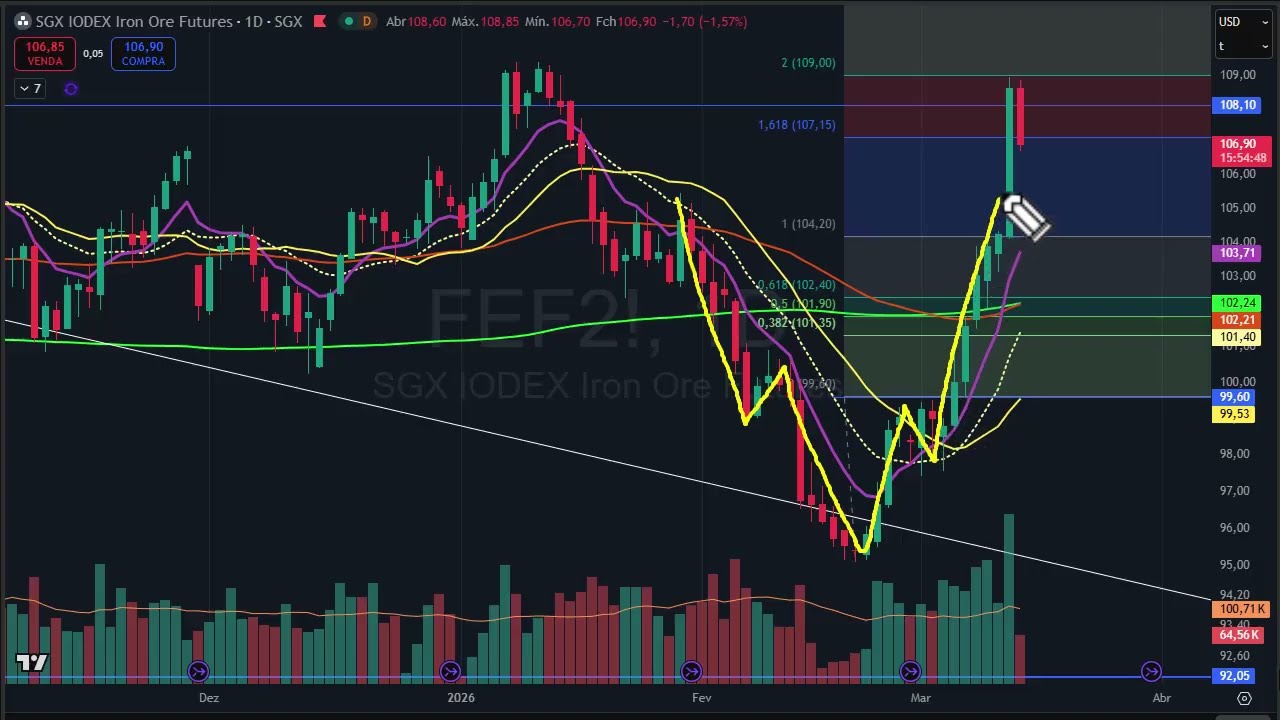1280x720 pixels.
Task: Click the rollover marker icon near Mar
Action: click(910, 671)
